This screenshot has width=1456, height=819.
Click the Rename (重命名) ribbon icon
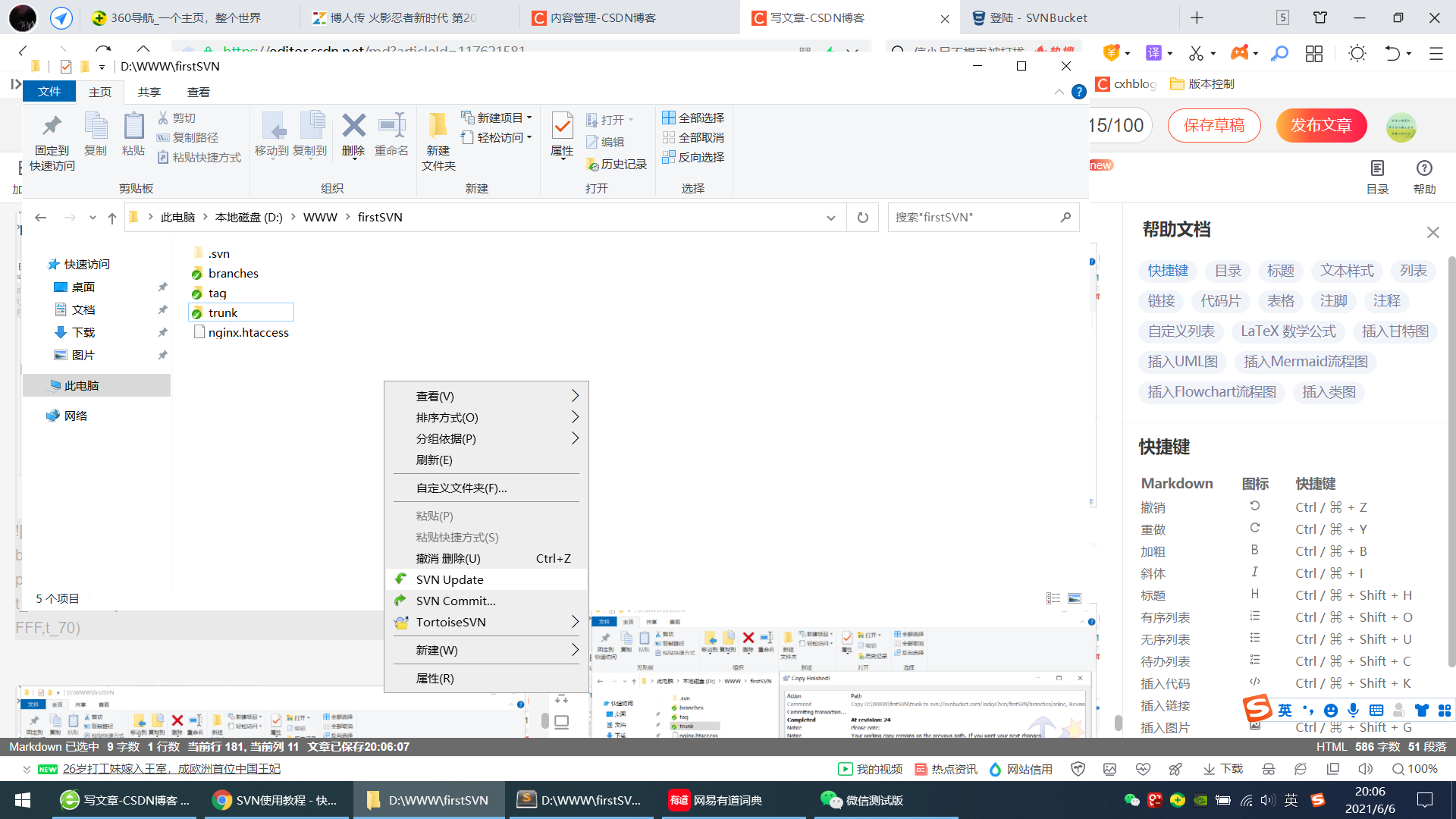click(391, 126)
